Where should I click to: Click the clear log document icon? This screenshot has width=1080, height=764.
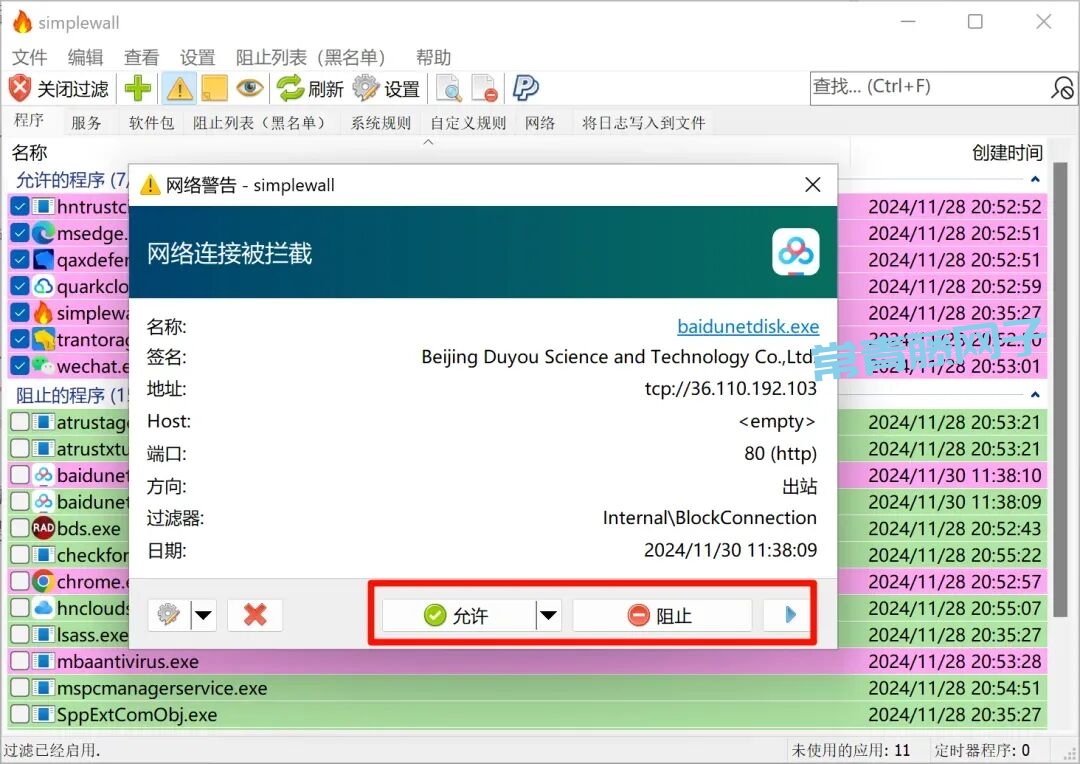point(484,89)
